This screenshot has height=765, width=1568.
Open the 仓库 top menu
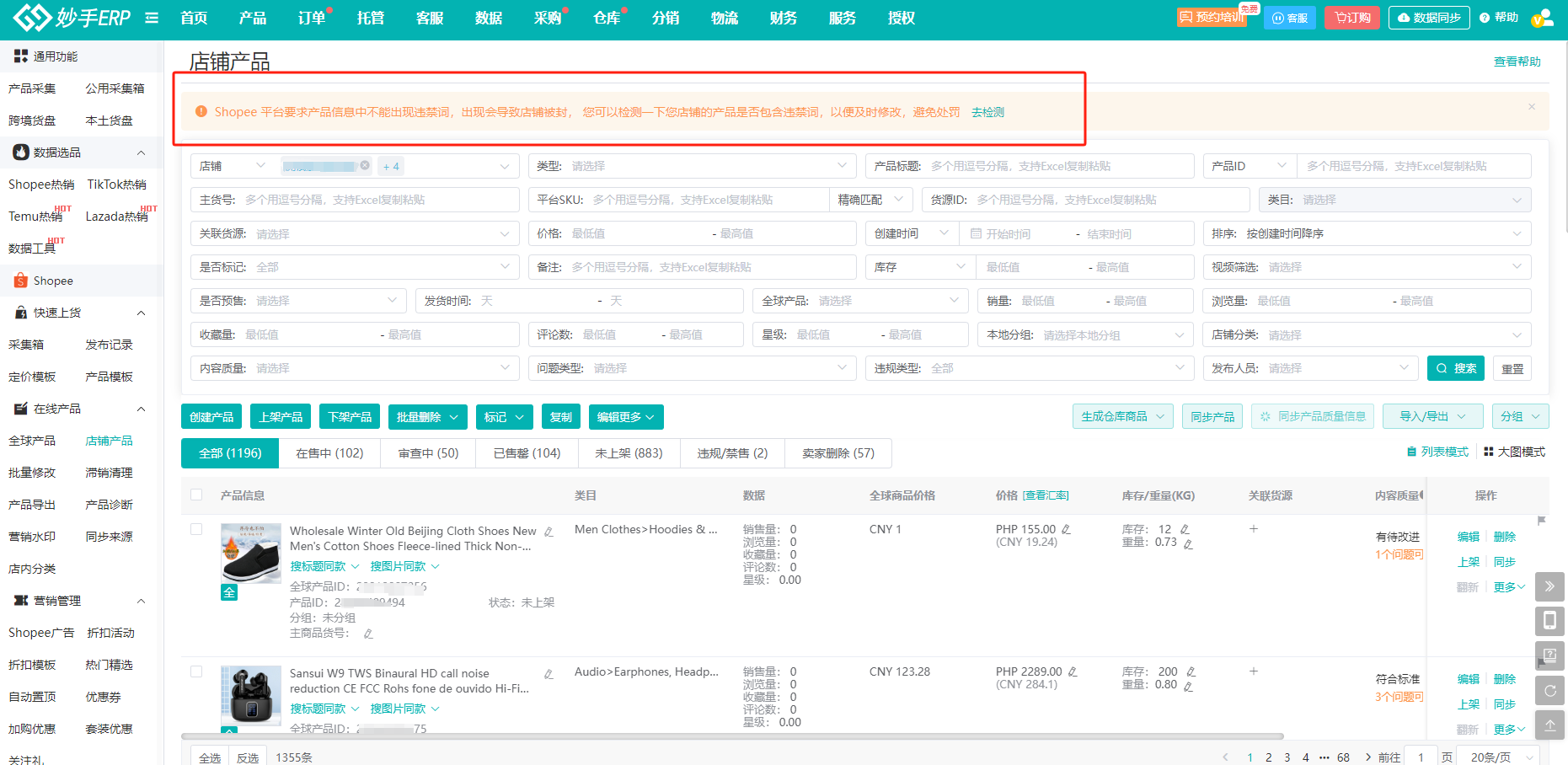pyautogui.click(x=607, y=18)
